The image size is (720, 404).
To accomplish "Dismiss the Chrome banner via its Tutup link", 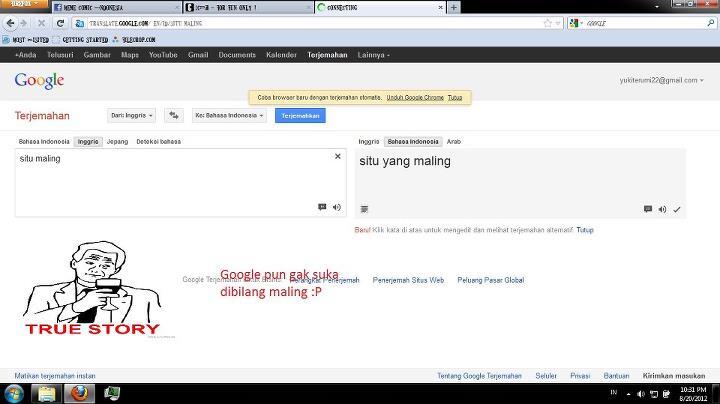I will click(x=455, y=97).
